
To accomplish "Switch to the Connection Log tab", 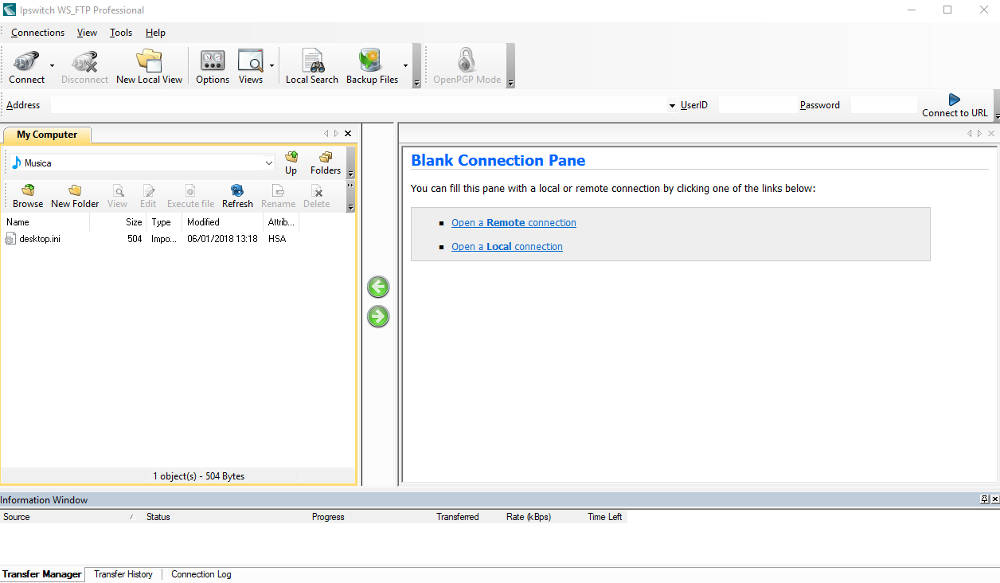I will coord(201,574).
